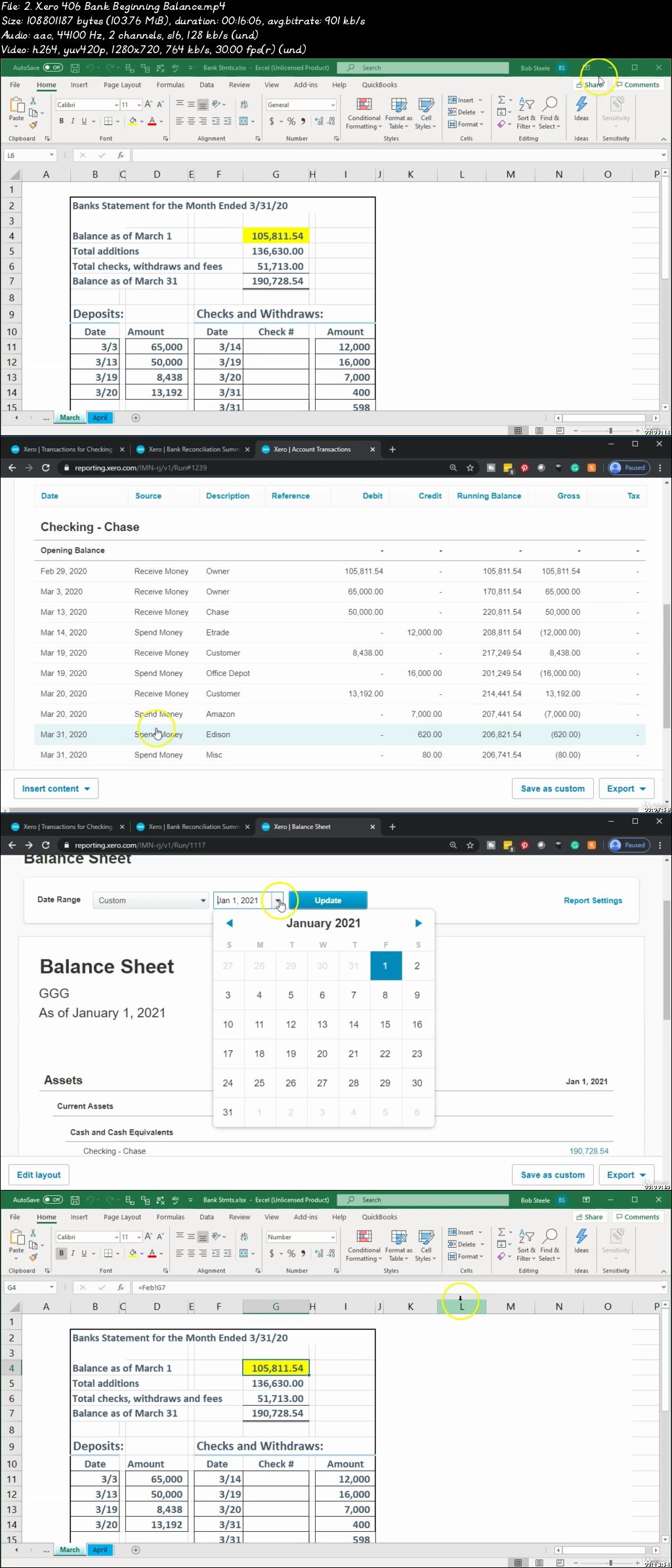This screenshot has height=1568, width=672.
Task: Click font color swatch in Excel window showing L6
Action: coord(152,121)
